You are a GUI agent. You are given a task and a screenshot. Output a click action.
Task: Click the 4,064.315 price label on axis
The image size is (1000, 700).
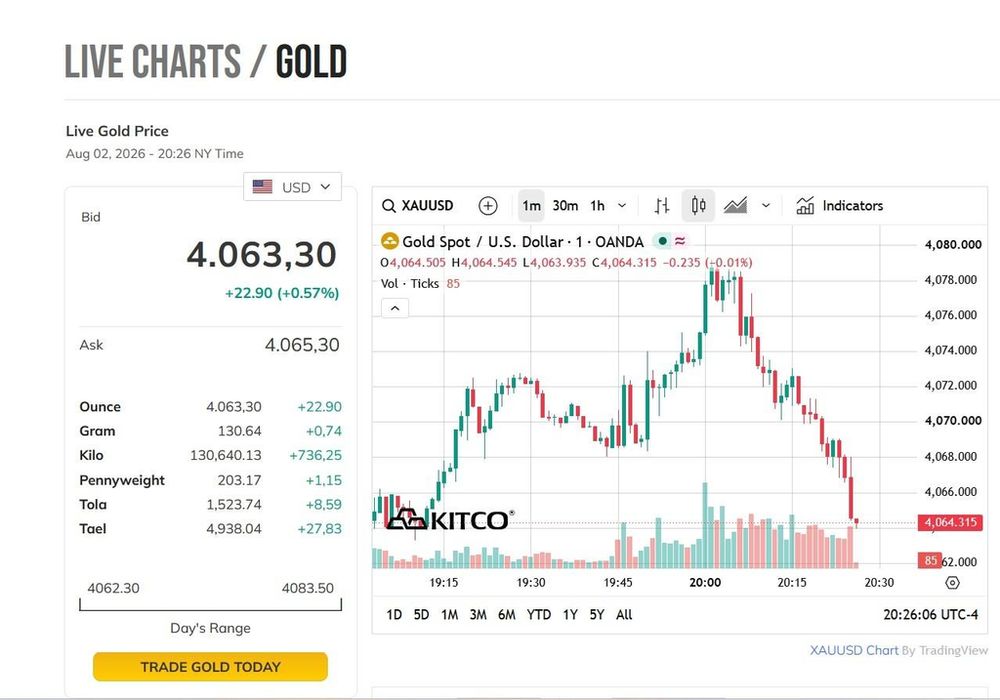950,523
